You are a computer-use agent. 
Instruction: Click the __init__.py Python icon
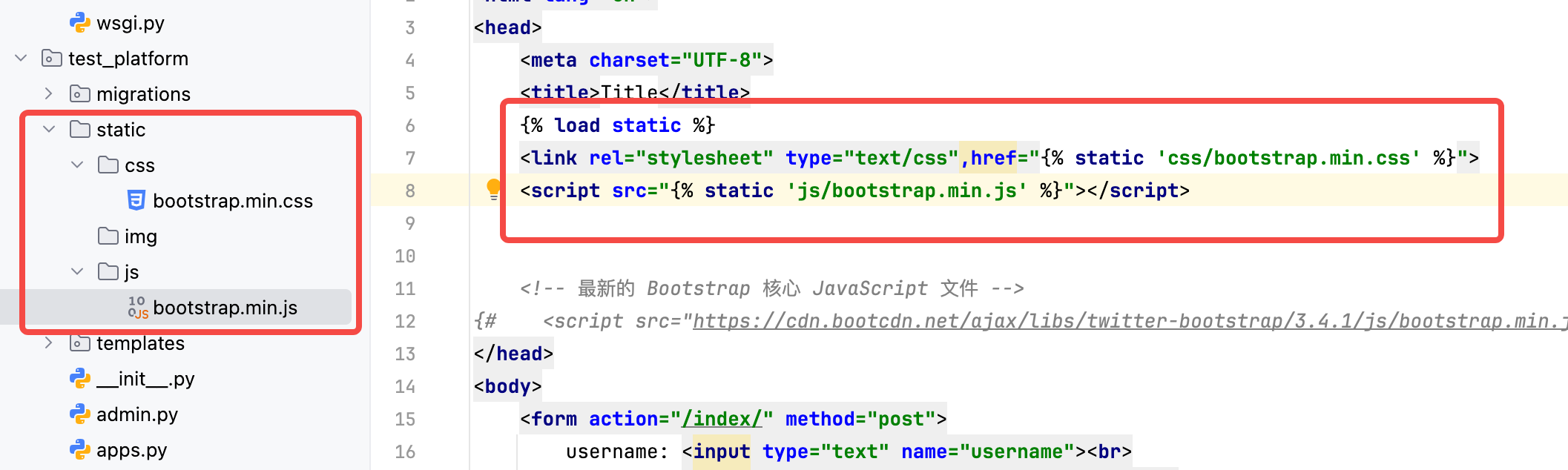pos(79,379)
